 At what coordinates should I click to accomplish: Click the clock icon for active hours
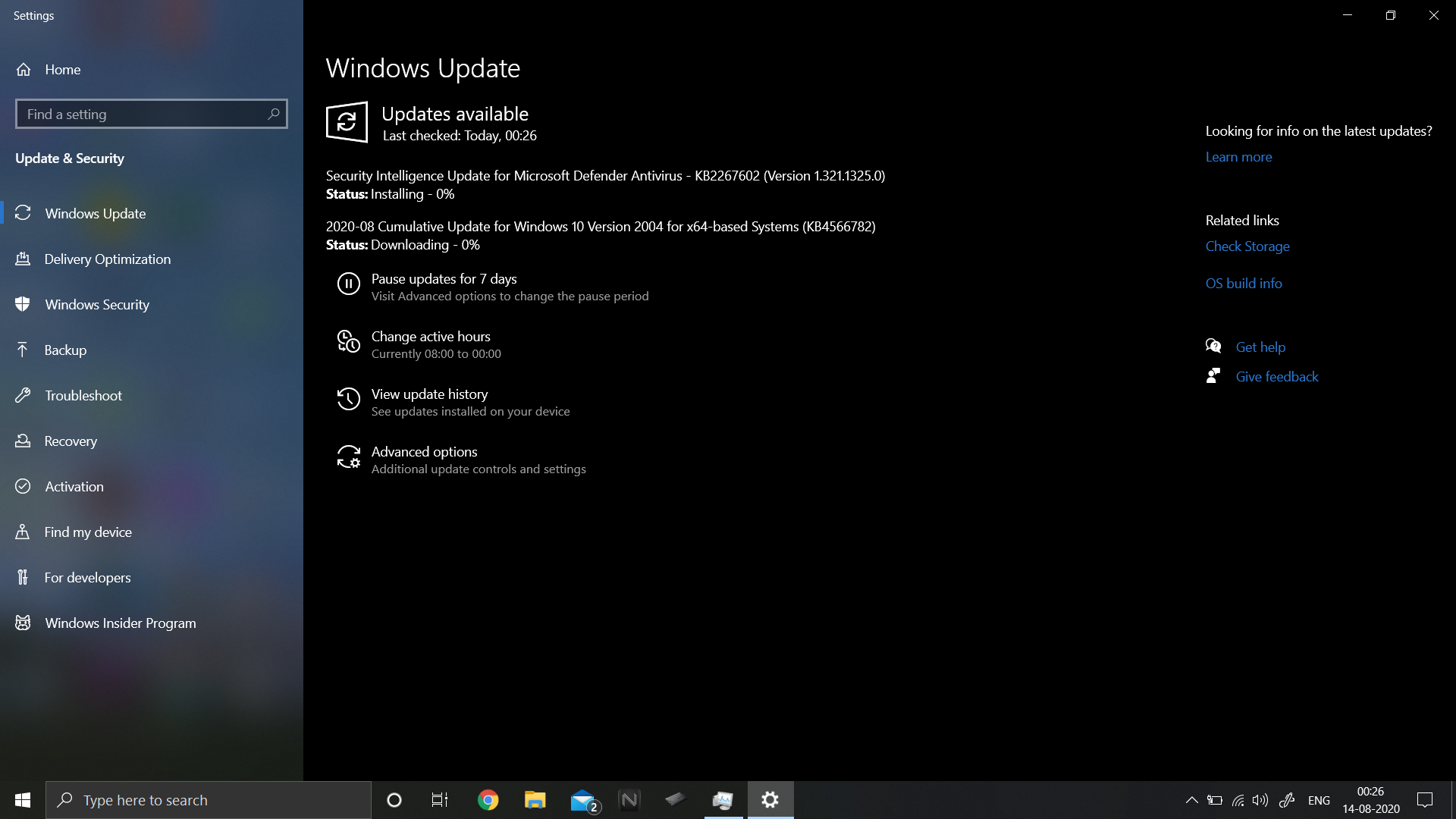pos(349,341)
